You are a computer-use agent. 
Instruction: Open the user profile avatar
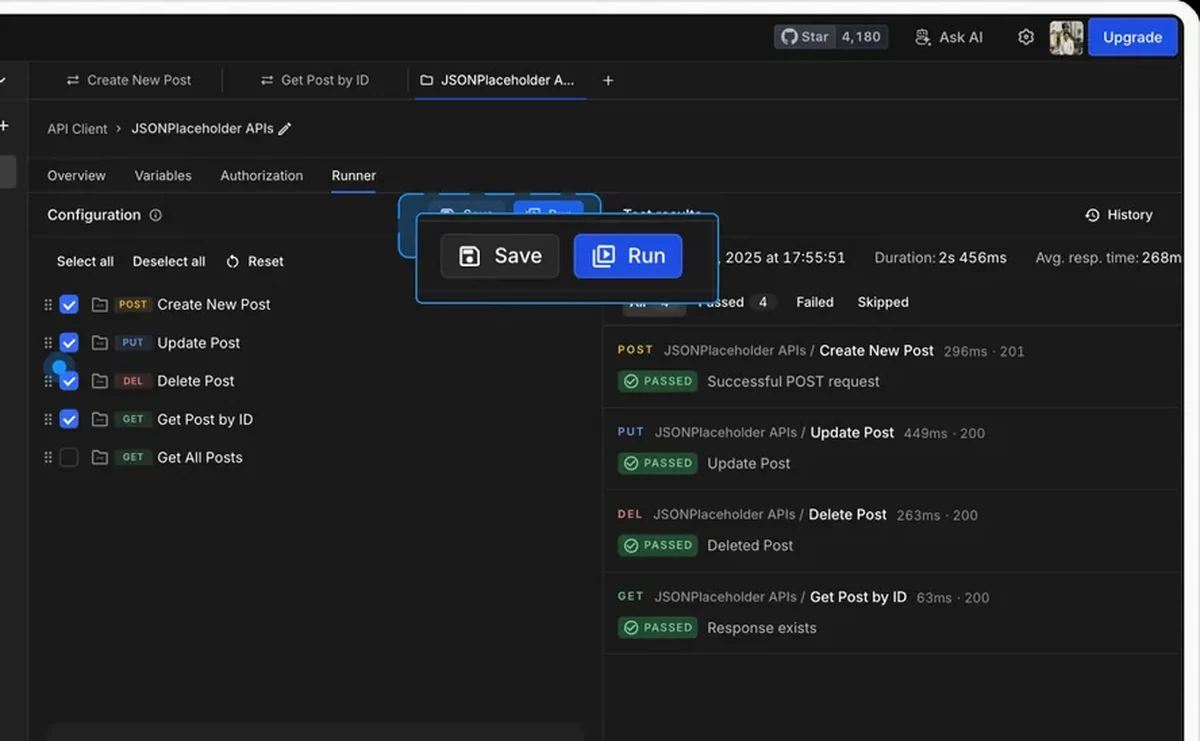1066,38
